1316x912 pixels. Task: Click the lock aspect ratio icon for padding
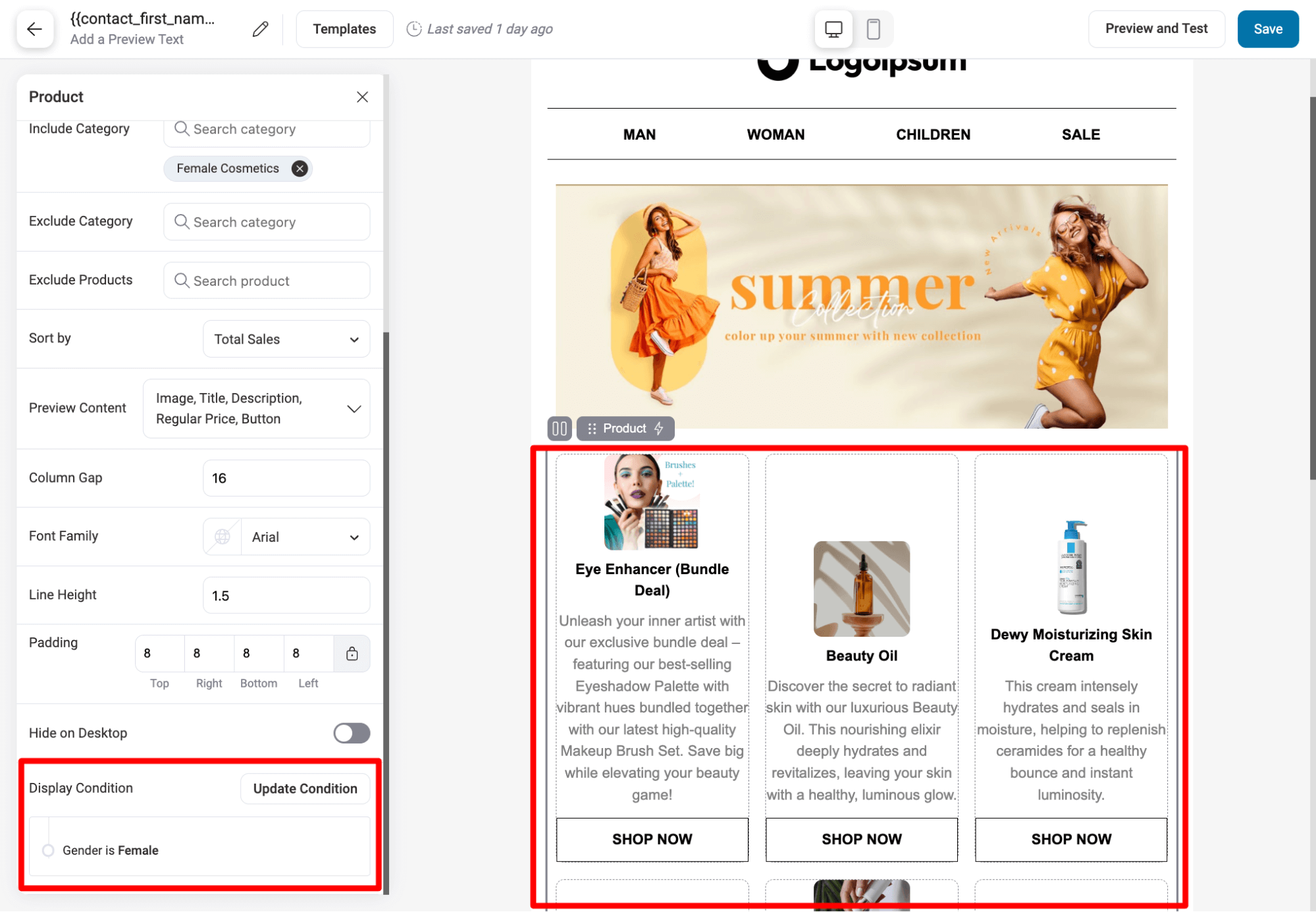coord(352,653)
